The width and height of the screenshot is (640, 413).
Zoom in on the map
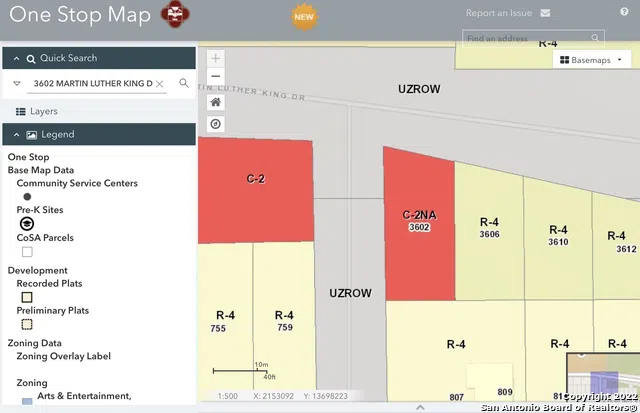(x=216, y=59)
